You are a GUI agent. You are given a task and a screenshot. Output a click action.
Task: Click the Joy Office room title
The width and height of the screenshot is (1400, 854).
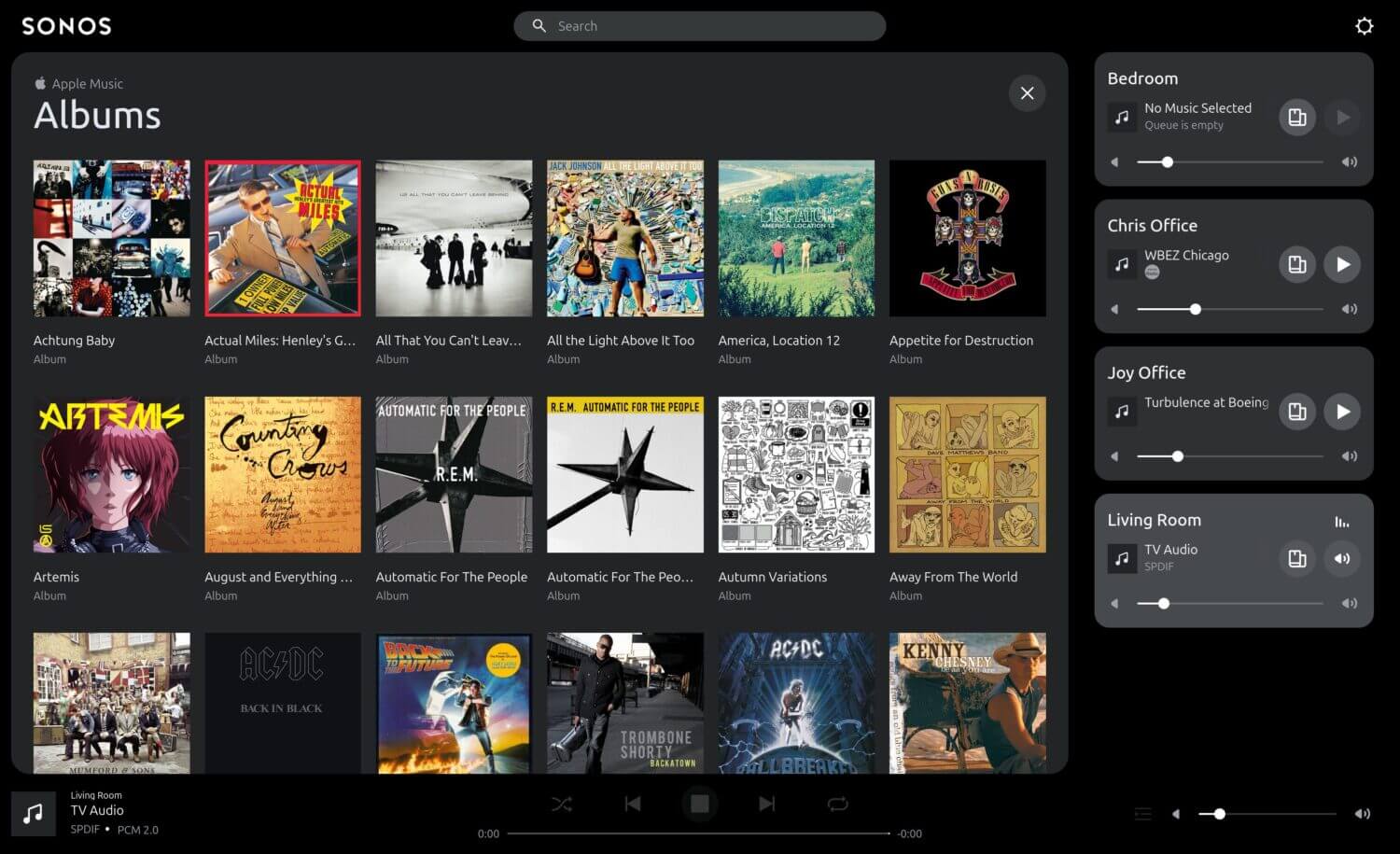tap(1146, 372)
